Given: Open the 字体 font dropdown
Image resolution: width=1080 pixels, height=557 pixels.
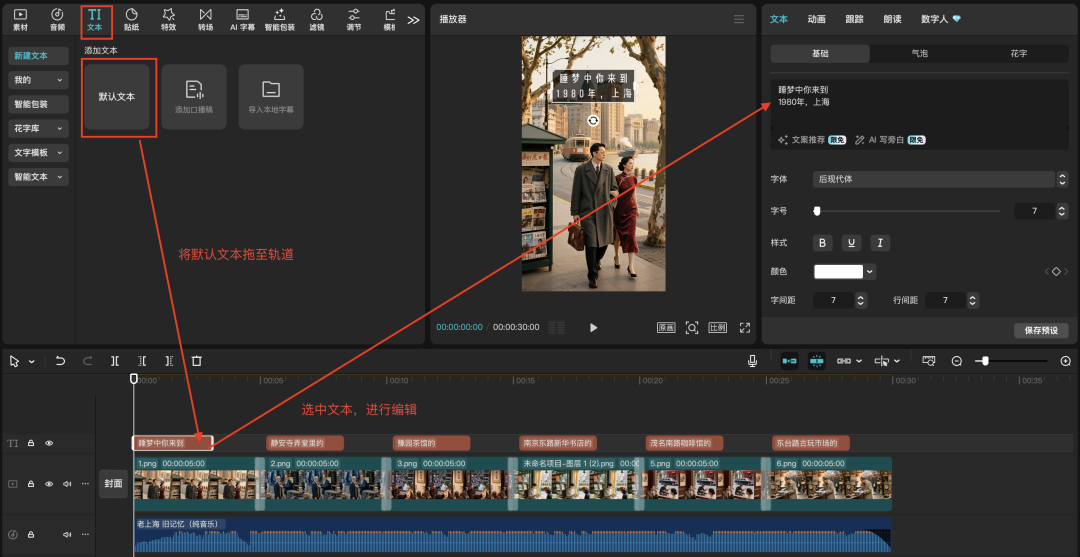Looking at the screenshot, I should point(940,179).
